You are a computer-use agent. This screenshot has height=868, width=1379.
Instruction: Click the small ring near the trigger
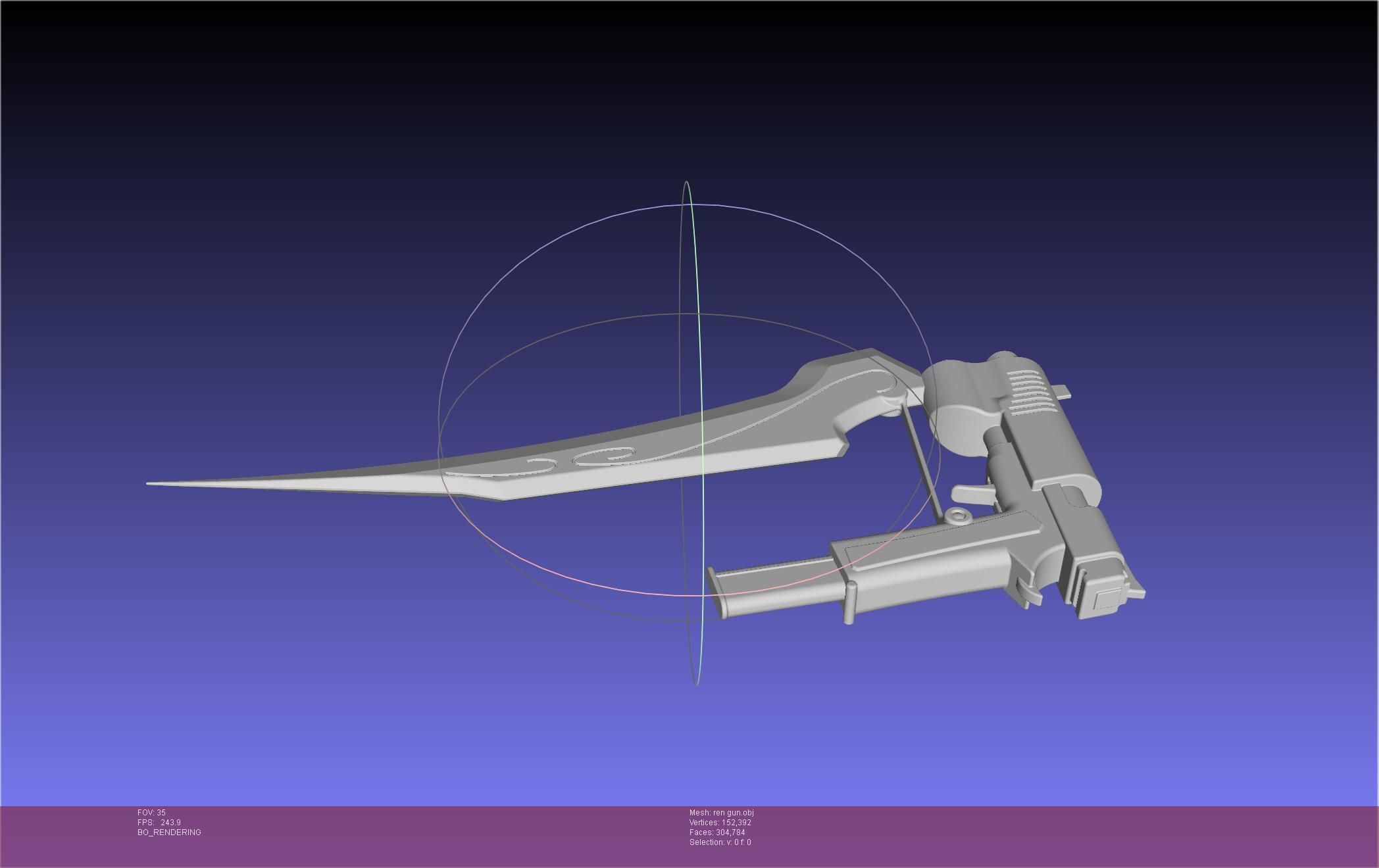[958, 515]
